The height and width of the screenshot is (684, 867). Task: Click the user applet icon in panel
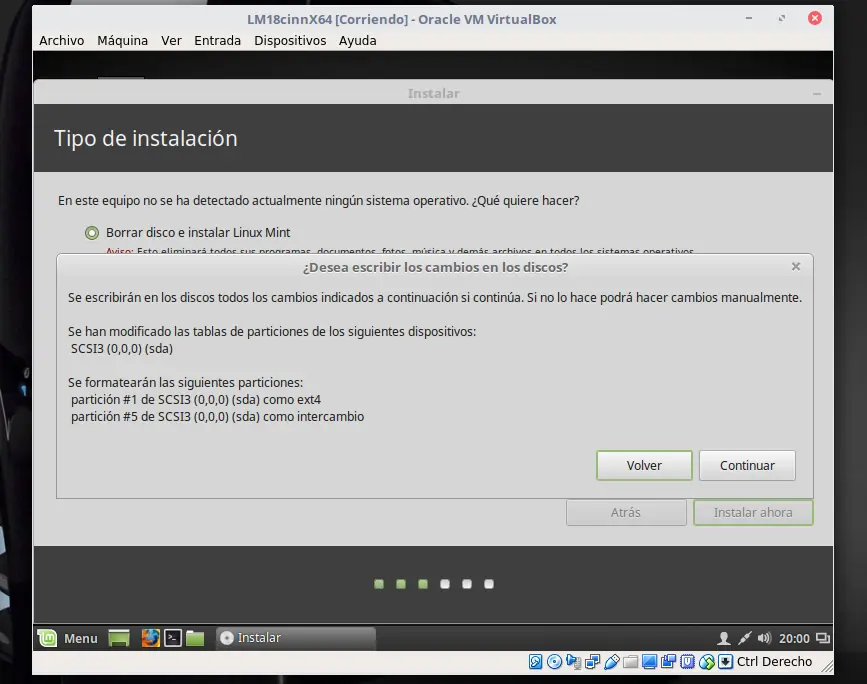point(723,639)
